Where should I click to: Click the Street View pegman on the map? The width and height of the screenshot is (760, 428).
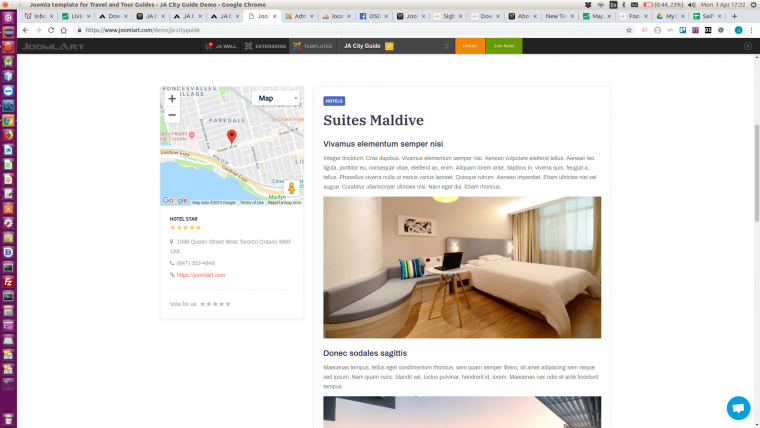[x=291, y=188]
